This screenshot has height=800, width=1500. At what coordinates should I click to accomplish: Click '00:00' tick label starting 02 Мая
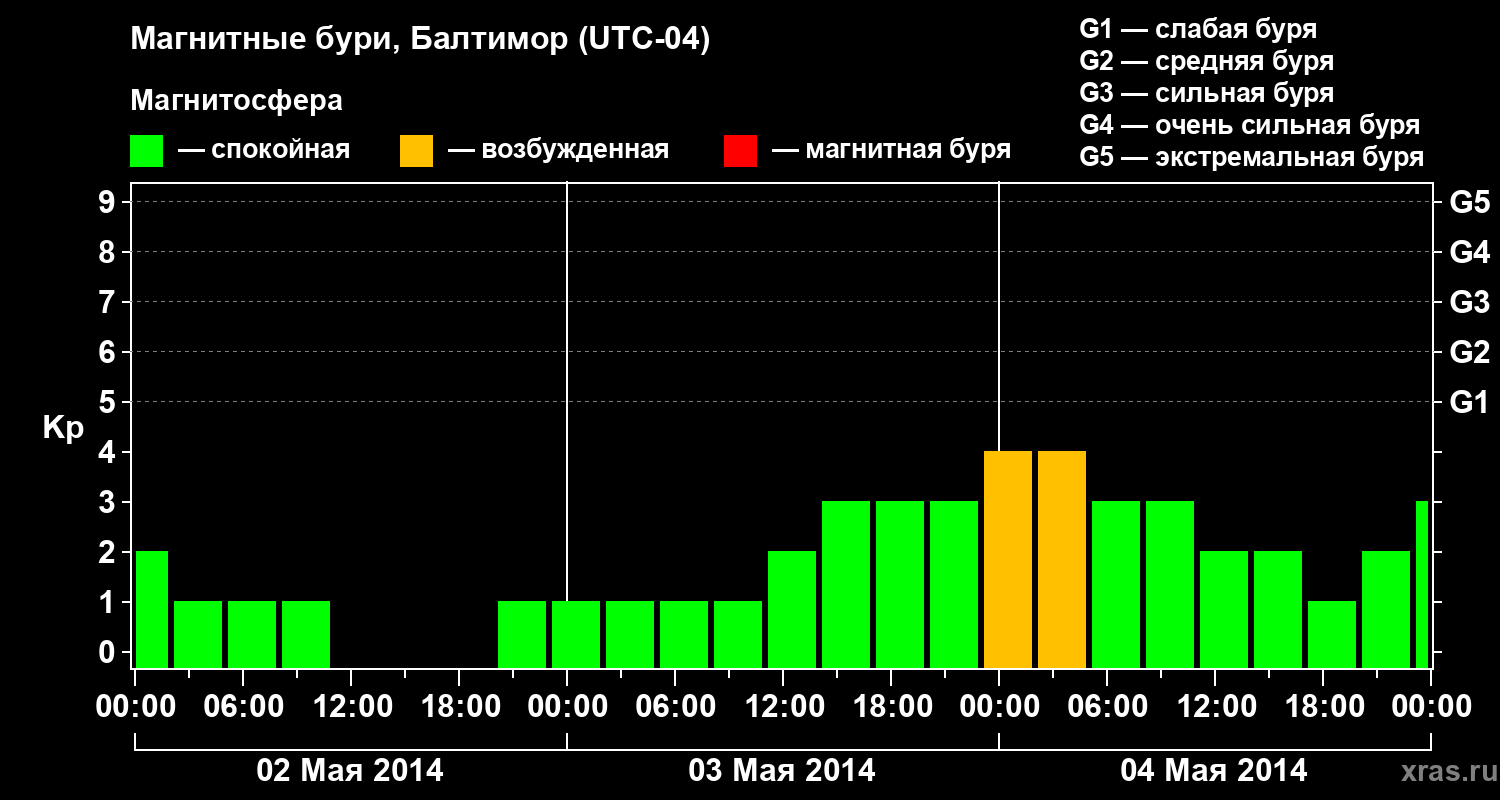point(135,706)
